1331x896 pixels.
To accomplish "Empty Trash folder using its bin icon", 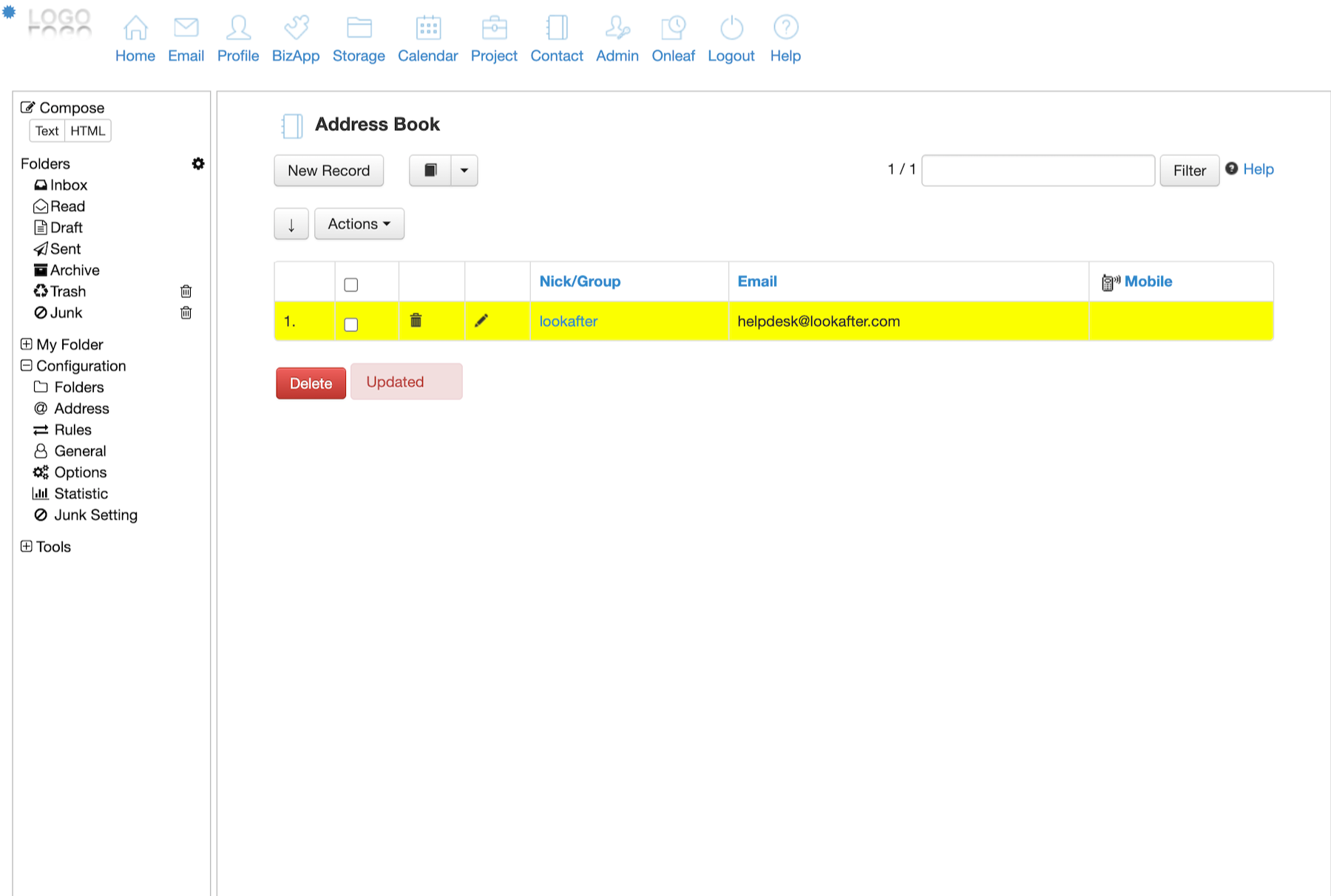I will point(186,291).
